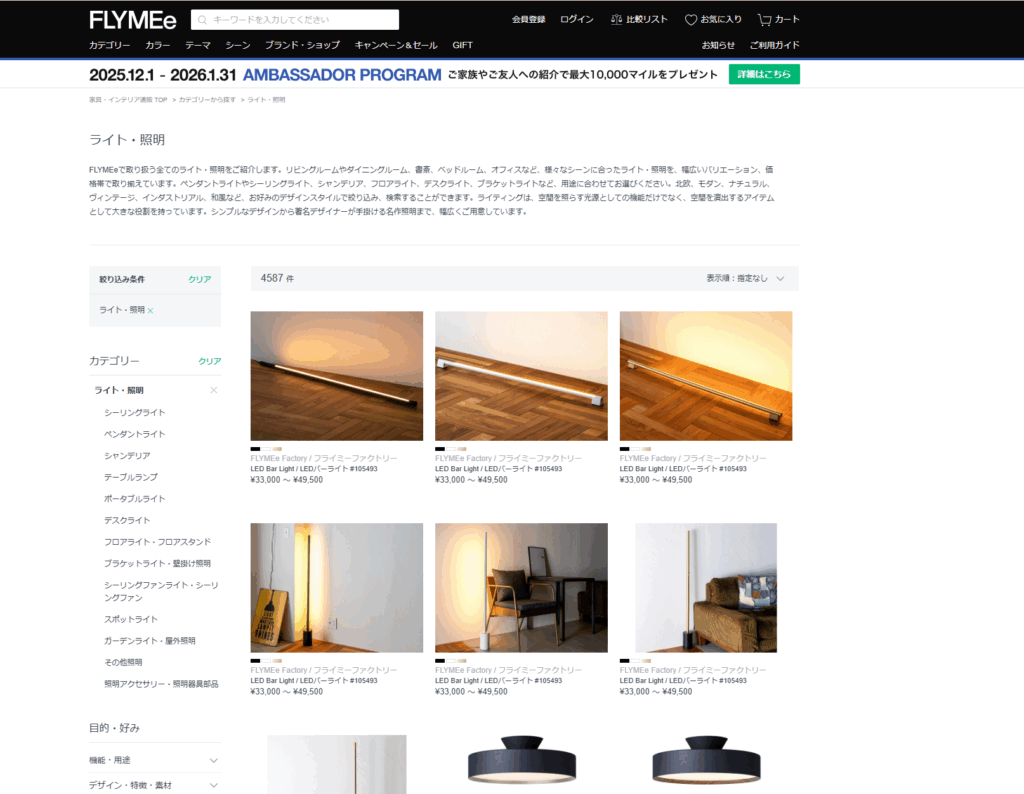Viewport: 1024px width, 794px height.
Task: Select the シャンデリア category filter
Action: click(x=127, y=455)
